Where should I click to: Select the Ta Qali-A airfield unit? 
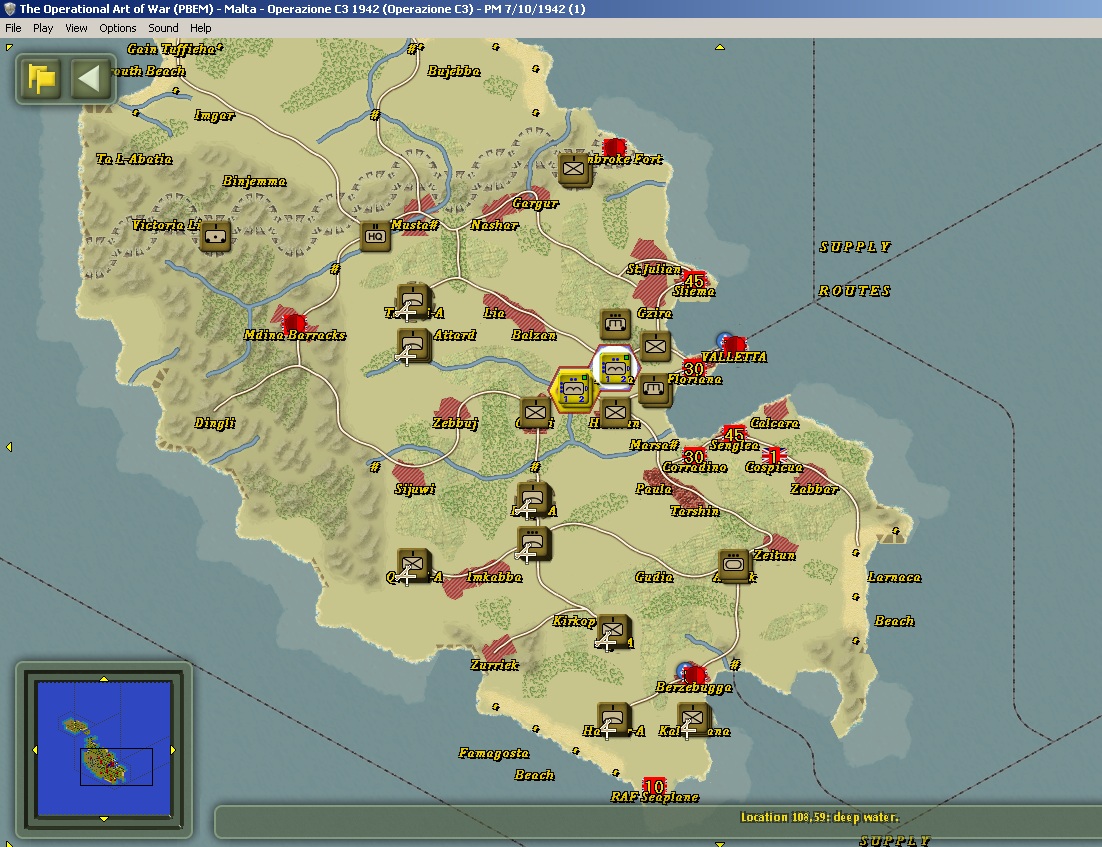click(413, 302)
